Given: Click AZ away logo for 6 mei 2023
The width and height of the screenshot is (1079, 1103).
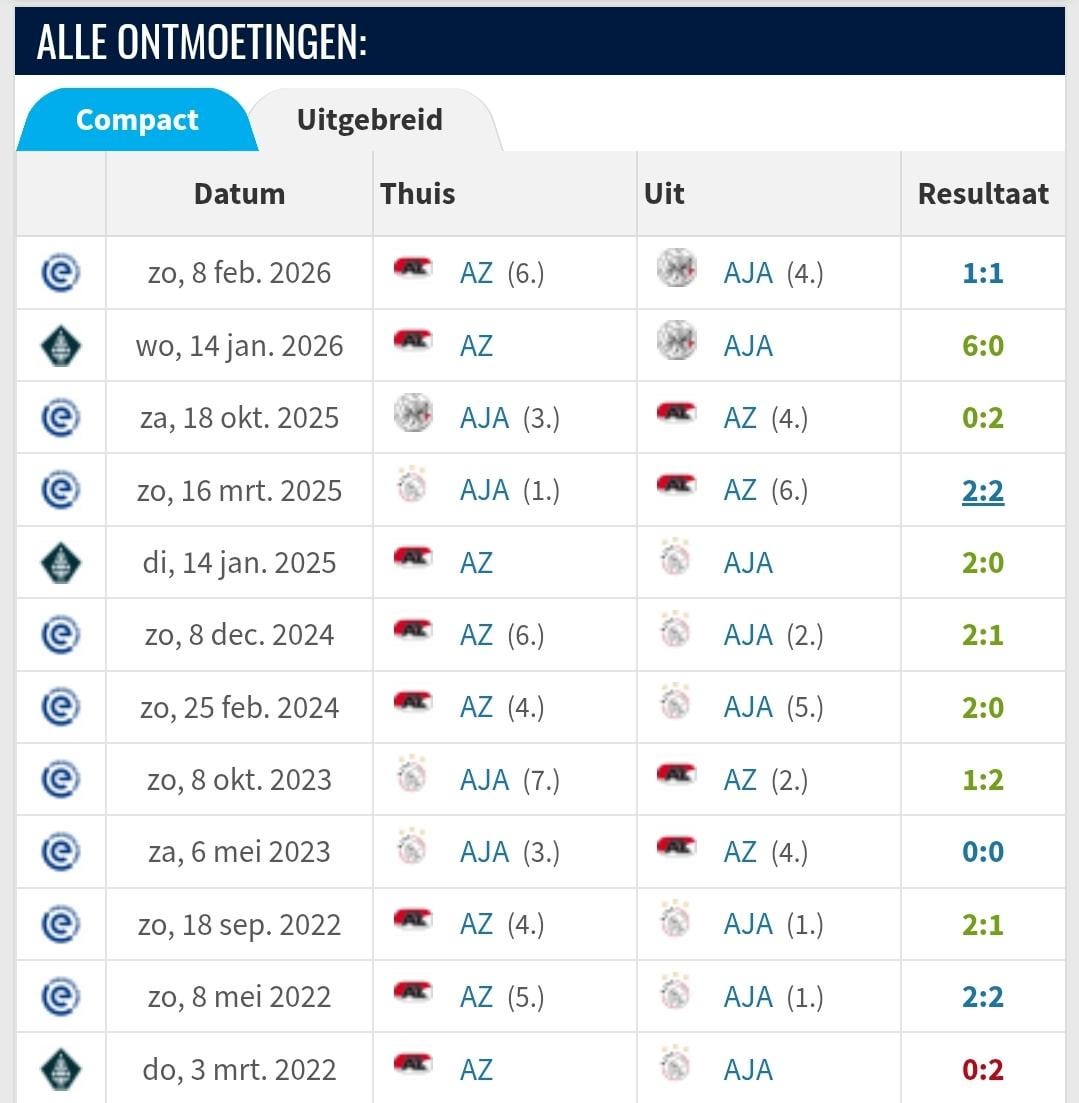Looking at the screenshot, I should (x=676, y=847).
